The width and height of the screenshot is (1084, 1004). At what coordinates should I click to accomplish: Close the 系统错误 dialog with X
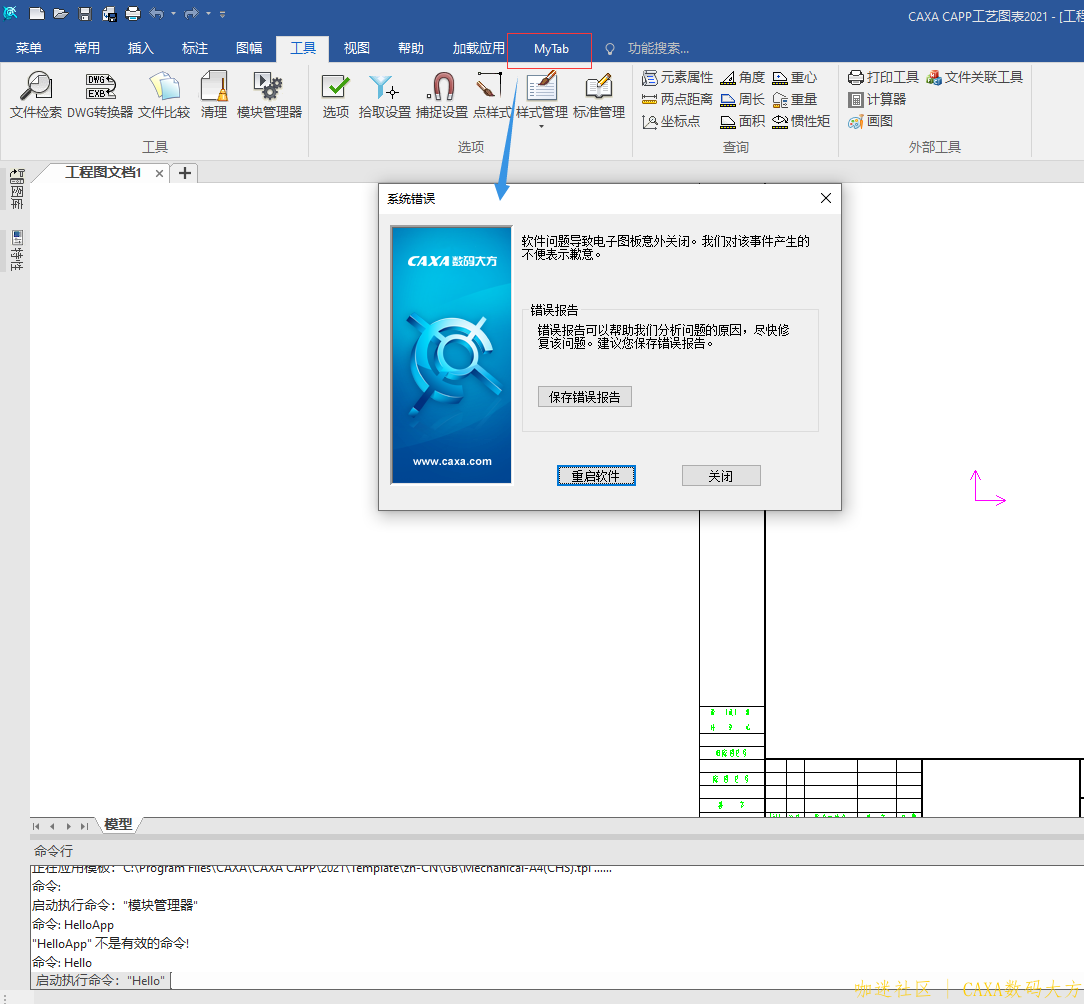coord(825,198)
